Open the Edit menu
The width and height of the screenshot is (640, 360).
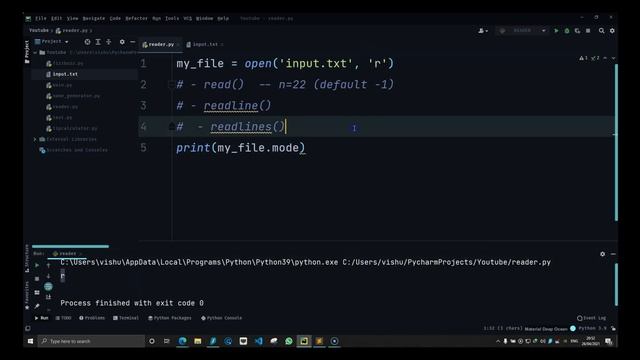click(57, 18)
